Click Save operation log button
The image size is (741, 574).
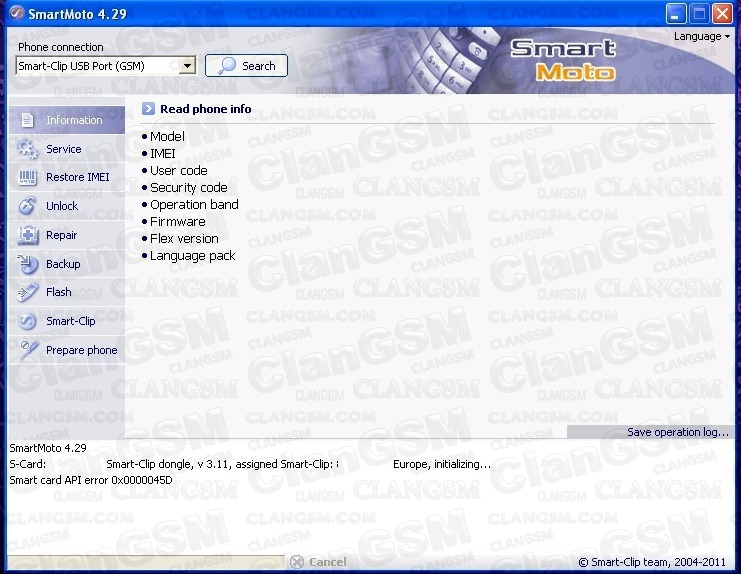650,432
